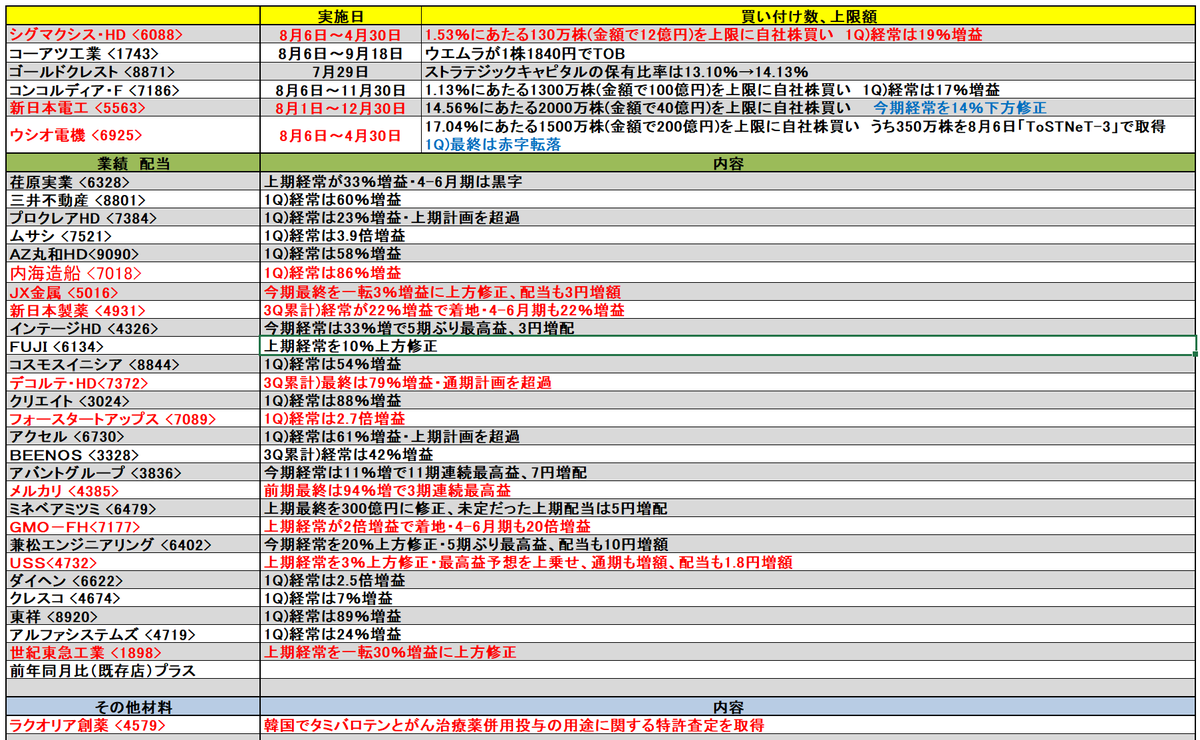Select the cell ミネベアミツミ <6479>
The width and height of the screenshot is (1200, 740).
coord(132,508)
